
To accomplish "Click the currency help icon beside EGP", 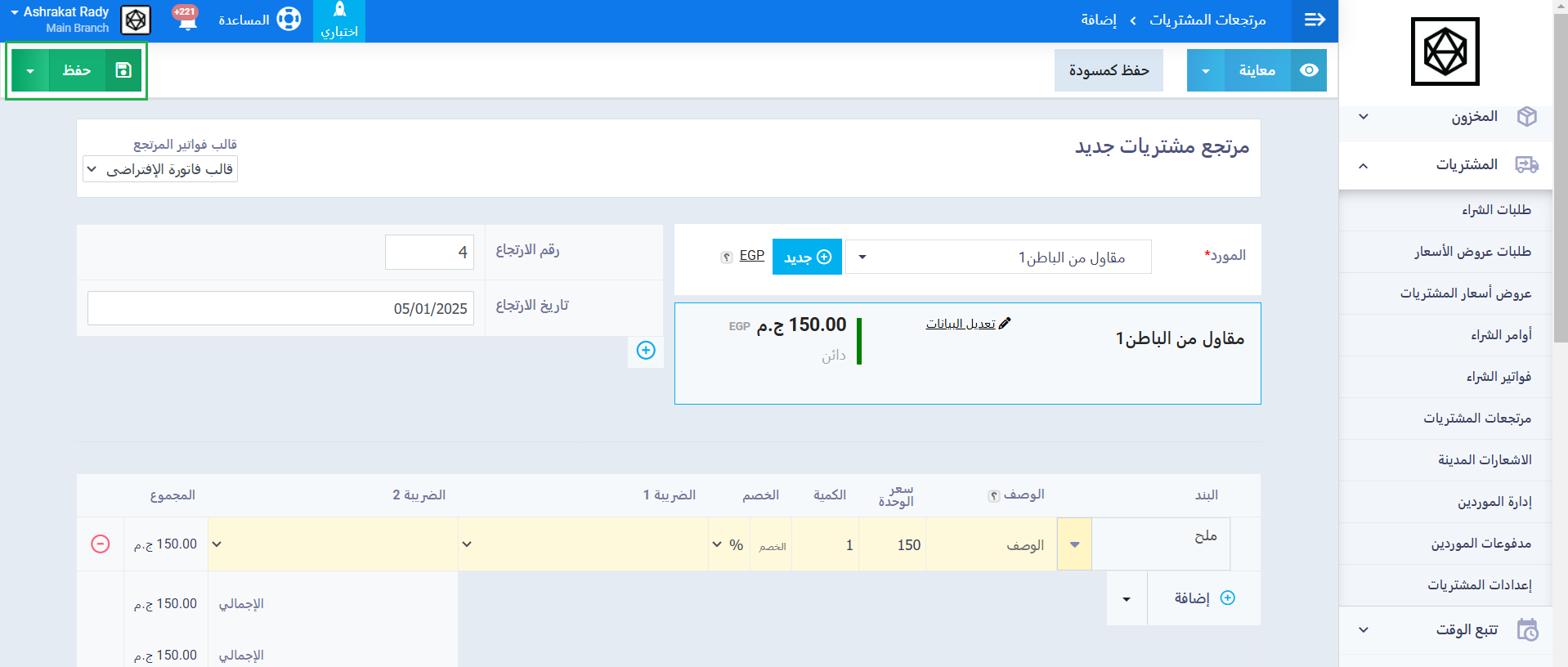I will [x=726, y=257].
